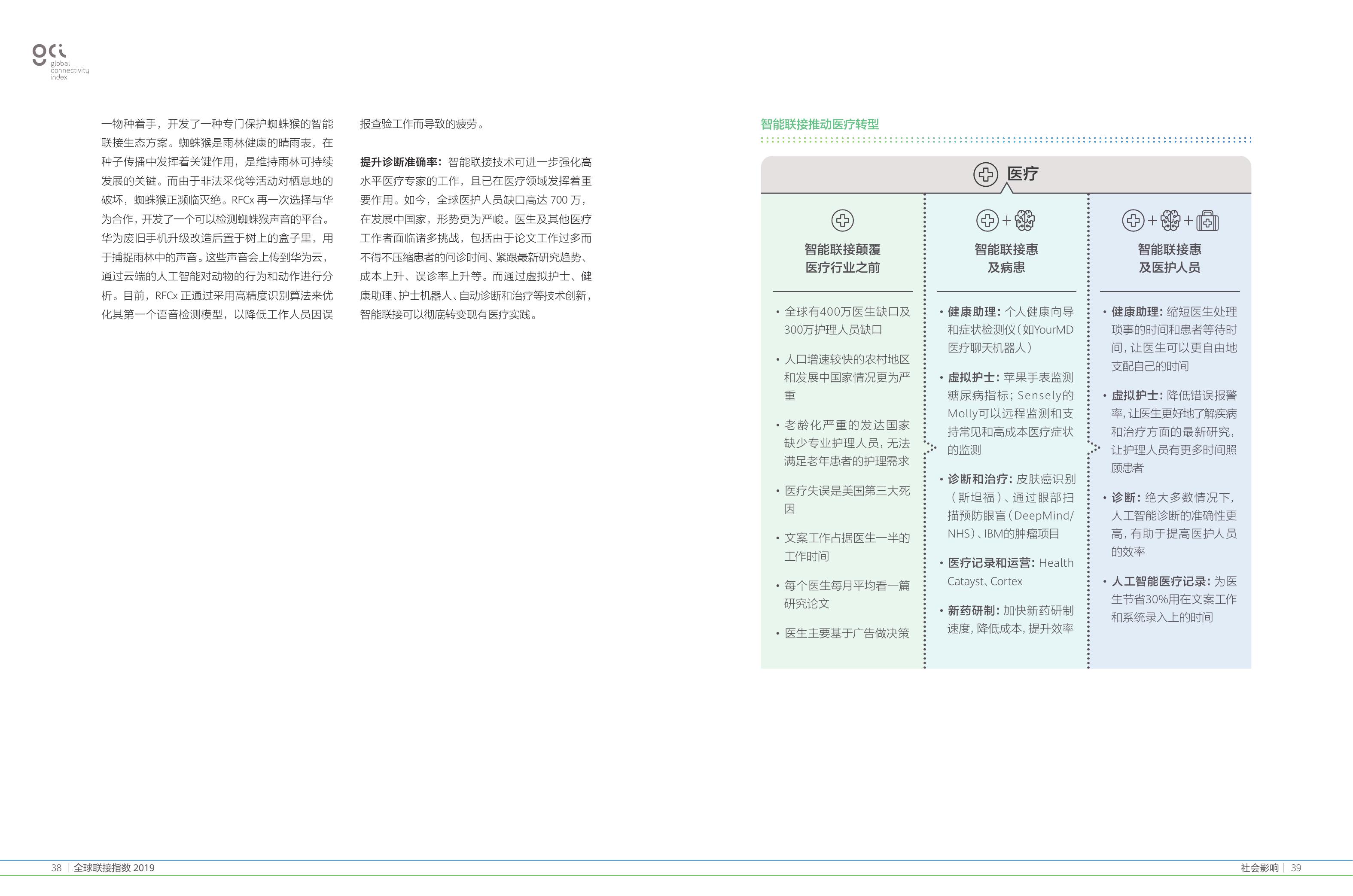Click 虚拟护士 item mentioning 苹果手表
1353x896 pixels.
[1007, 414]
